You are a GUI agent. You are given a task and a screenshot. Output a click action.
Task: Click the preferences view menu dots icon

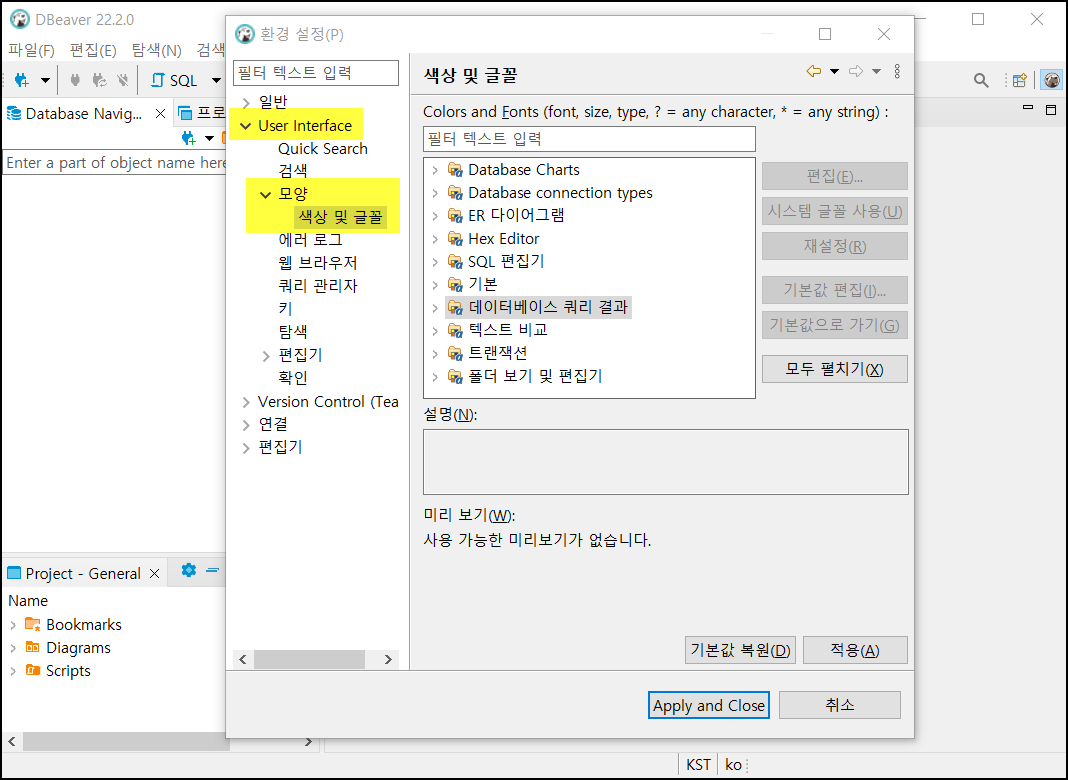point(897,71)
